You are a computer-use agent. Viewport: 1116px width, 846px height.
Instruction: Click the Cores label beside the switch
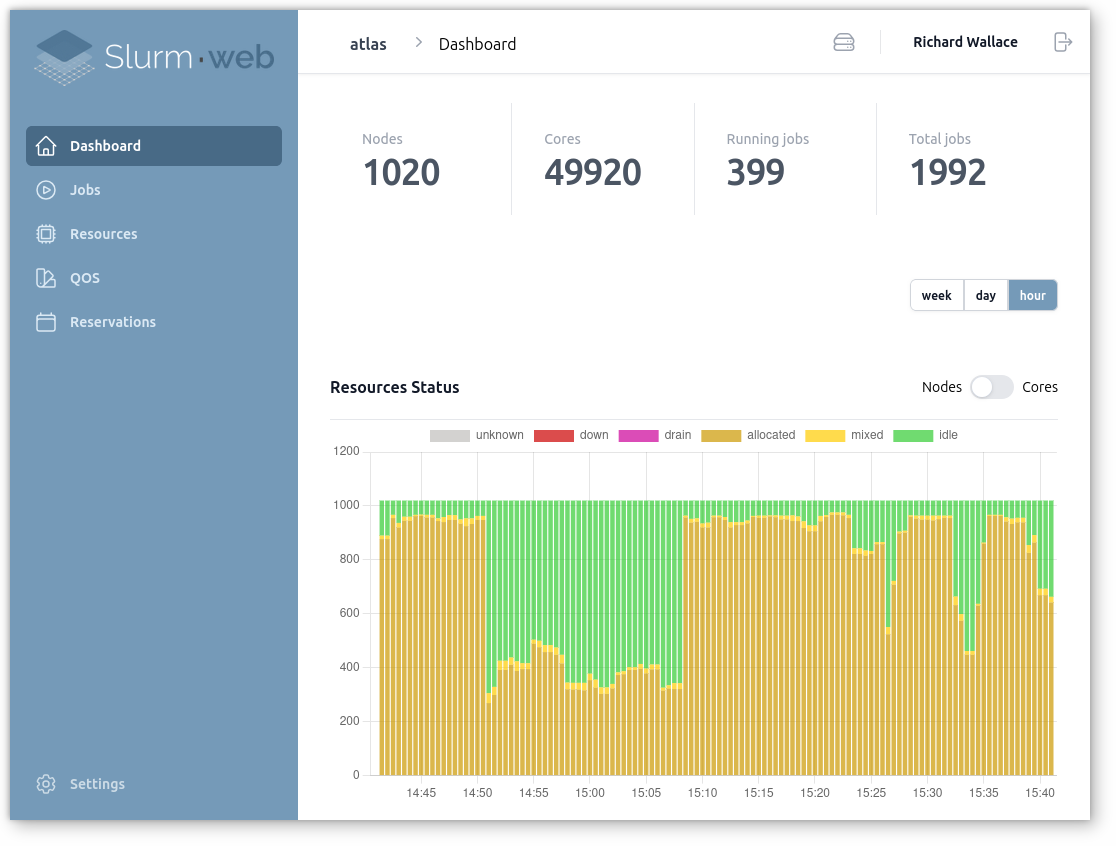1040,387
